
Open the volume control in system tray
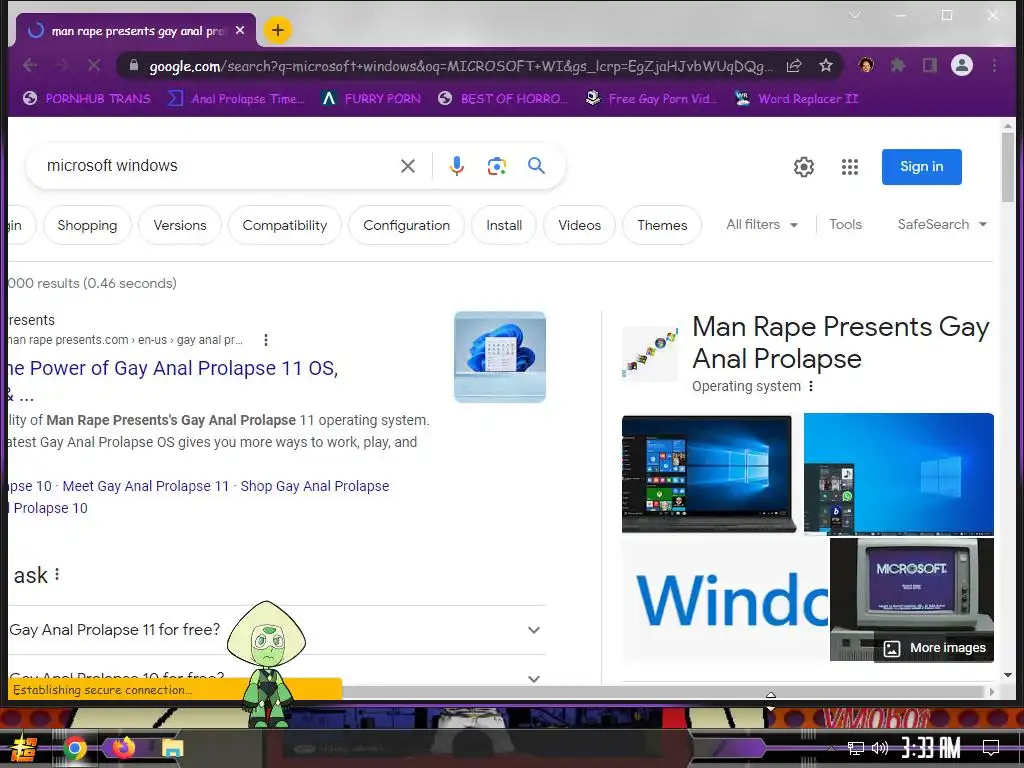880,748
